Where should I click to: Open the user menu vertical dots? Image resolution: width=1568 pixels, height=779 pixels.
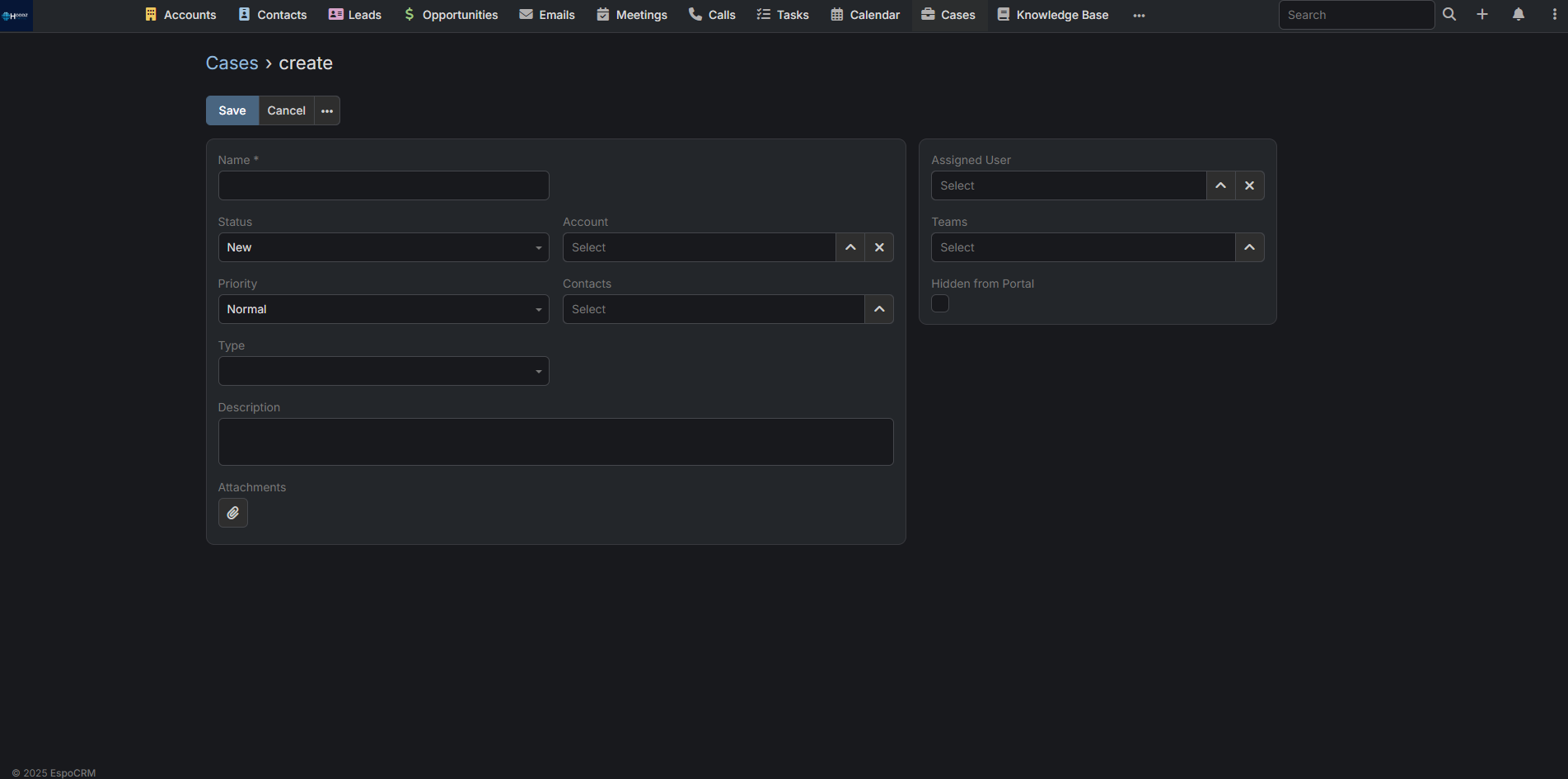click(x=1554, y=15)
